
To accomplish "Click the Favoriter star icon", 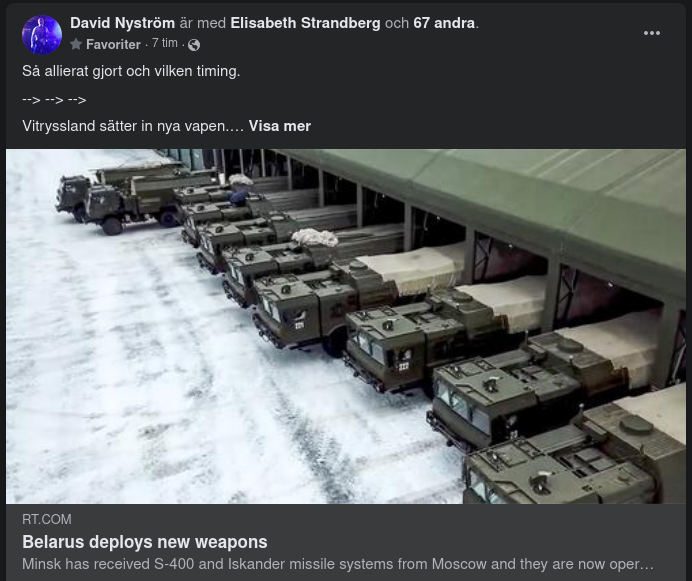I will pos(76,44).
